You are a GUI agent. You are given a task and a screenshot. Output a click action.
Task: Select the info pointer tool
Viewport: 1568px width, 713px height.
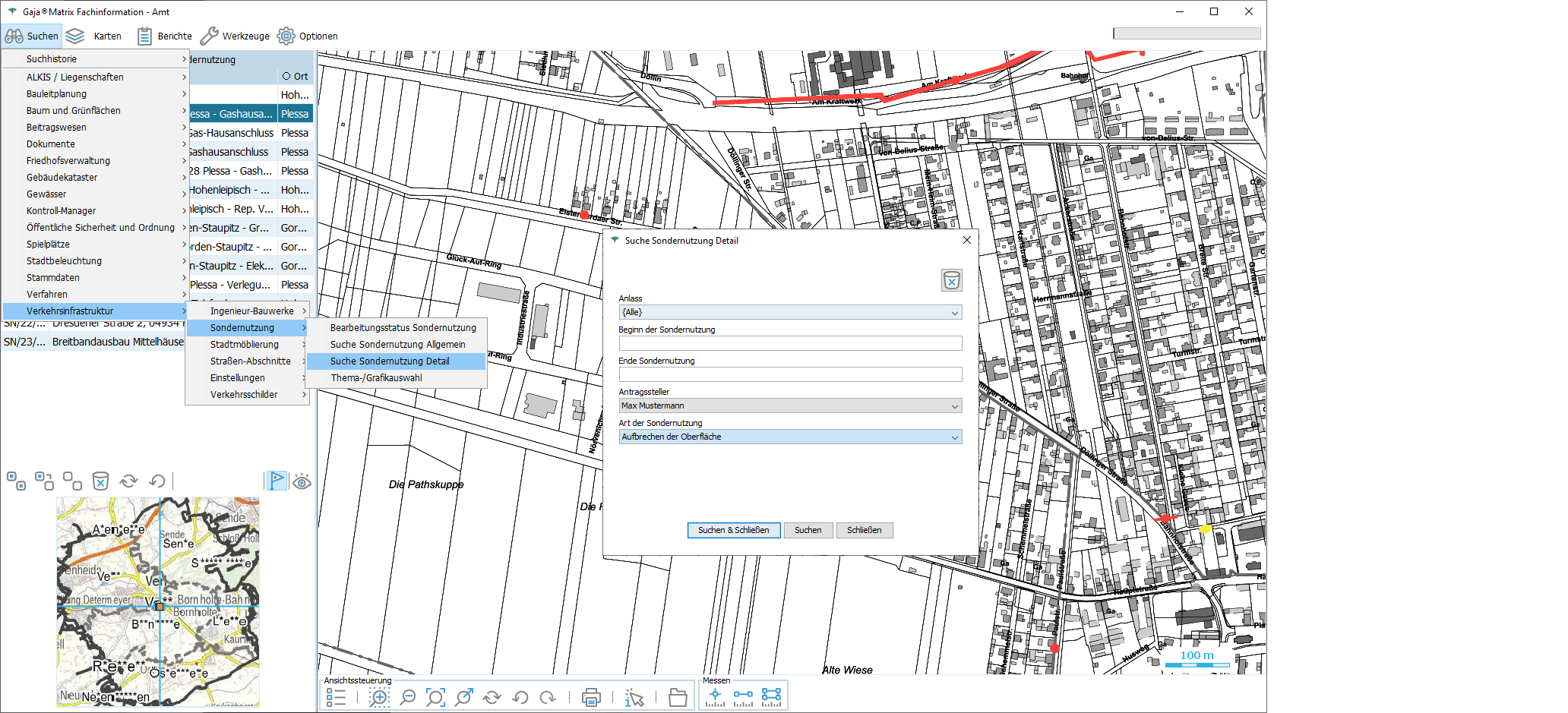pos(634,697)
